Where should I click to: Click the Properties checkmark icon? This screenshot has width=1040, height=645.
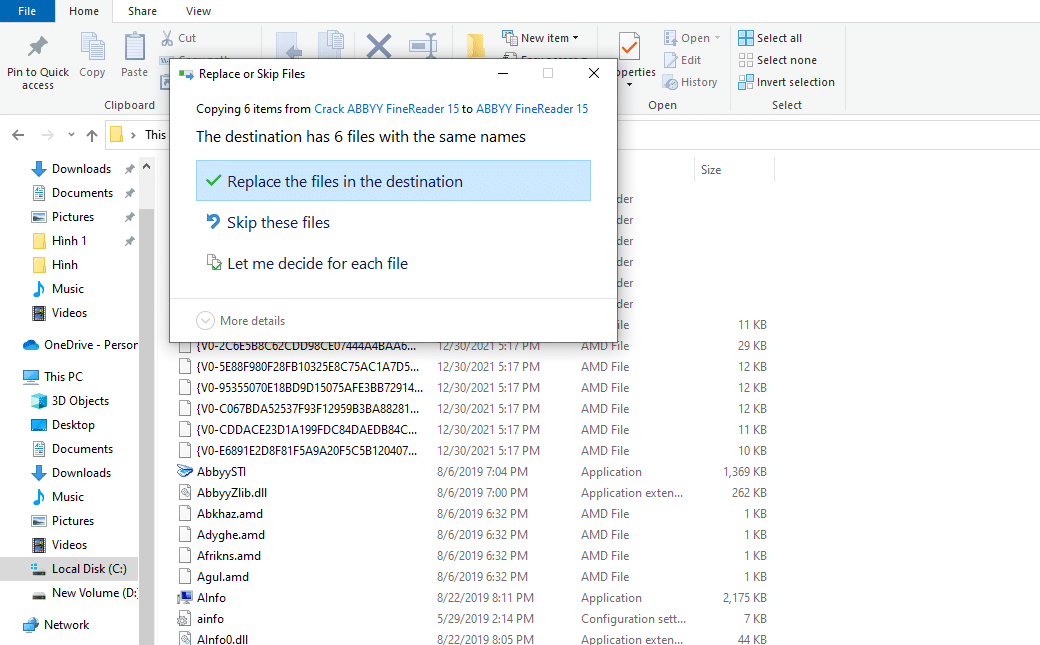tap(629, 46)
